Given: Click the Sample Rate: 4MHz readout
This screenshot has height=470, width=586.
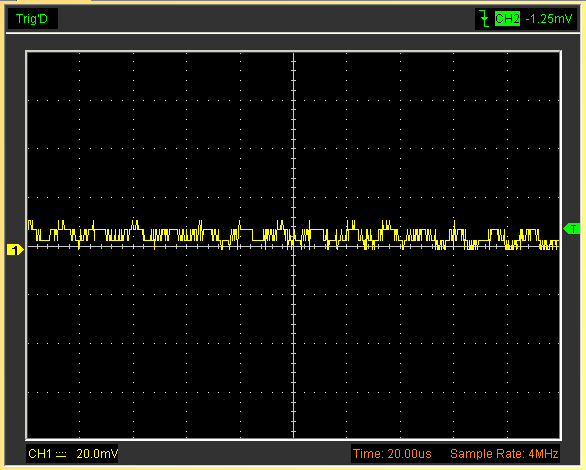Looking at the screenshot, I should pos(504,454).
